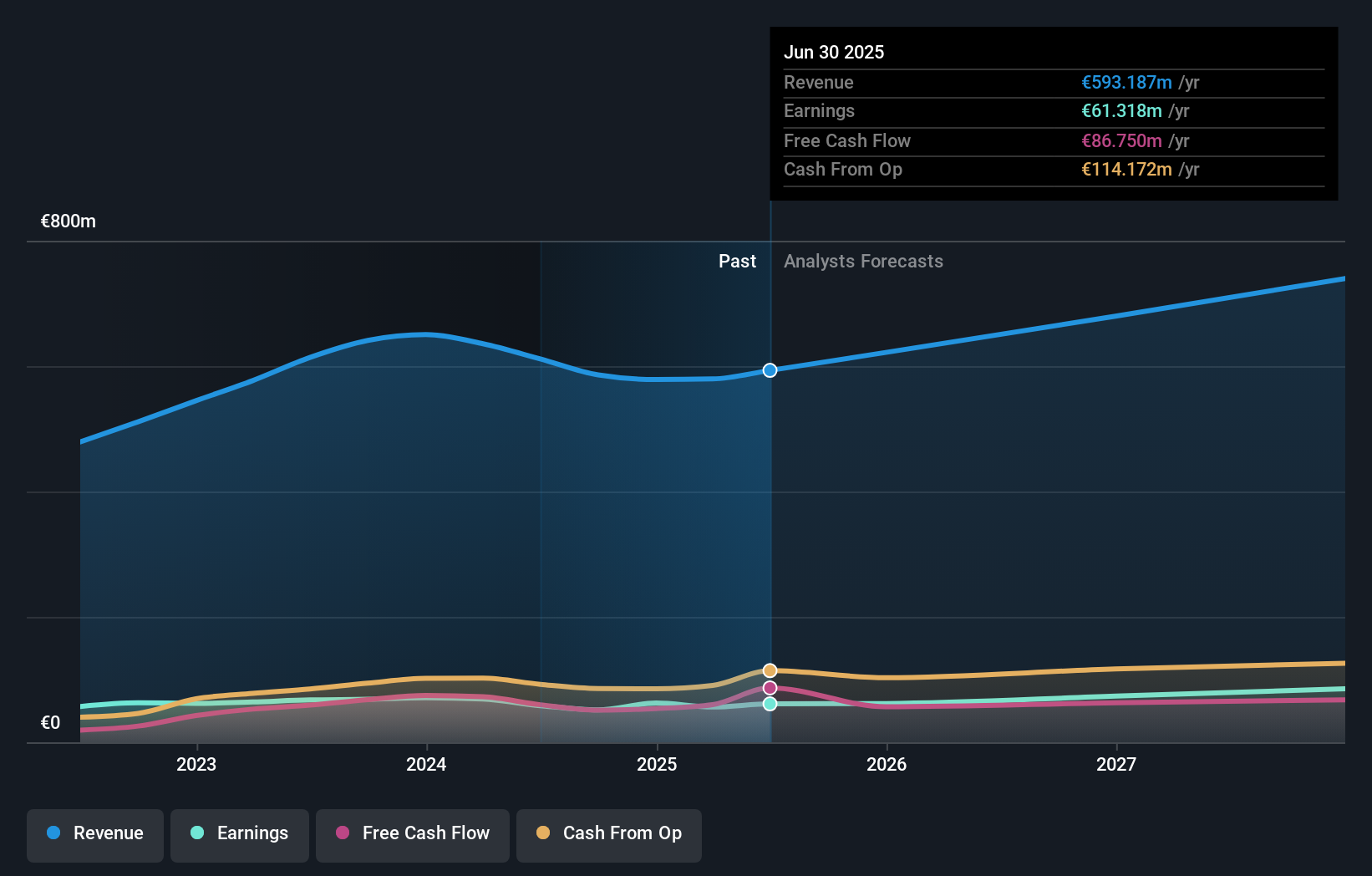Click the blue dot in the Revenue legend

[x=55, y=833]
